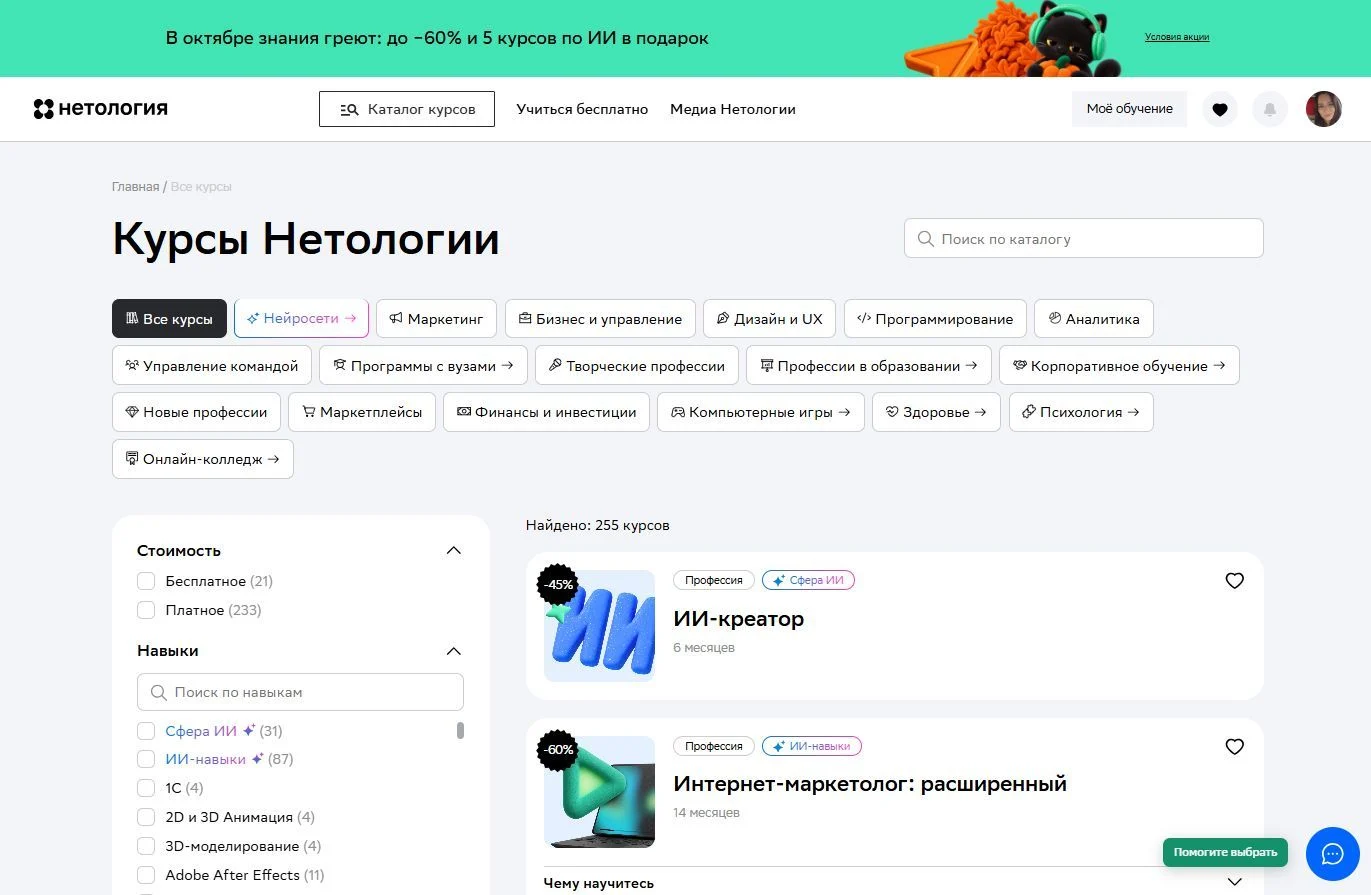Image resolution: width=1371 pixels, height=895 pixels.
Task: Collapse the Стоимость filter section
Action: click(x=453, y=551)
